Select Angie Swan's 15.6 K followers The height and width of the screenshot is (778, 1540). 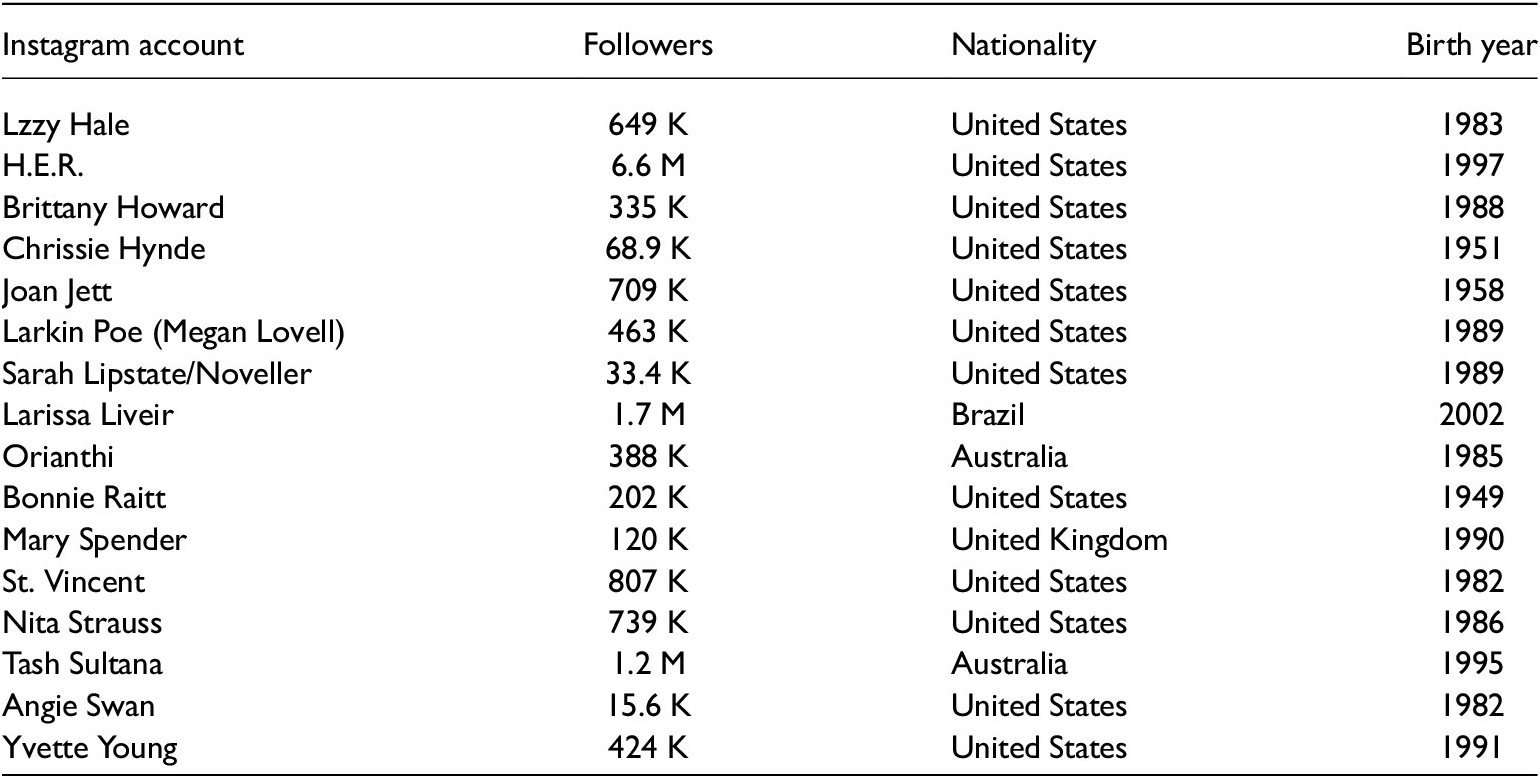pyautogui.click(x=648, y=706)
